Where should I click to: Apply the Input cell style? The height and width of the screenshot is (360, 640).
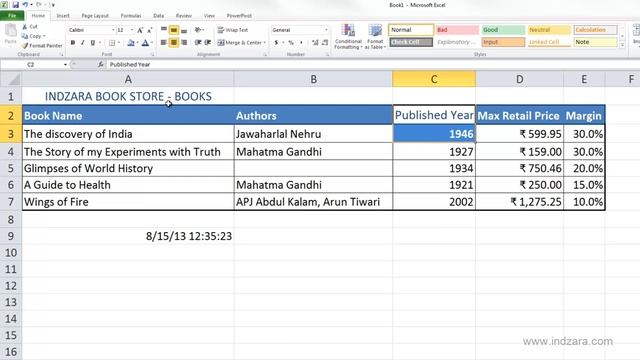(x=503, y=42)
